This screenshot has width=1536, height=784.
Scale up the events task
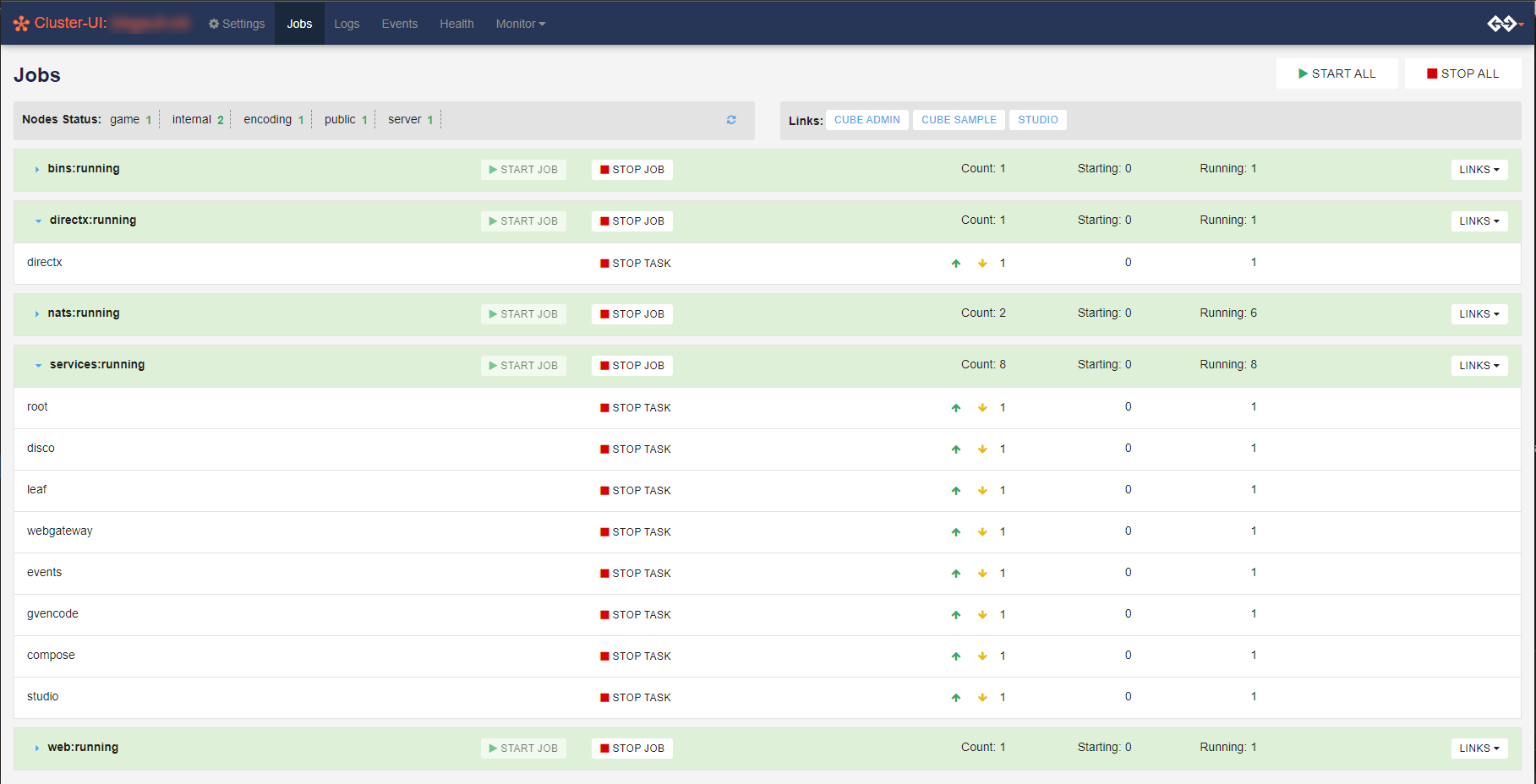pos(956,574)
